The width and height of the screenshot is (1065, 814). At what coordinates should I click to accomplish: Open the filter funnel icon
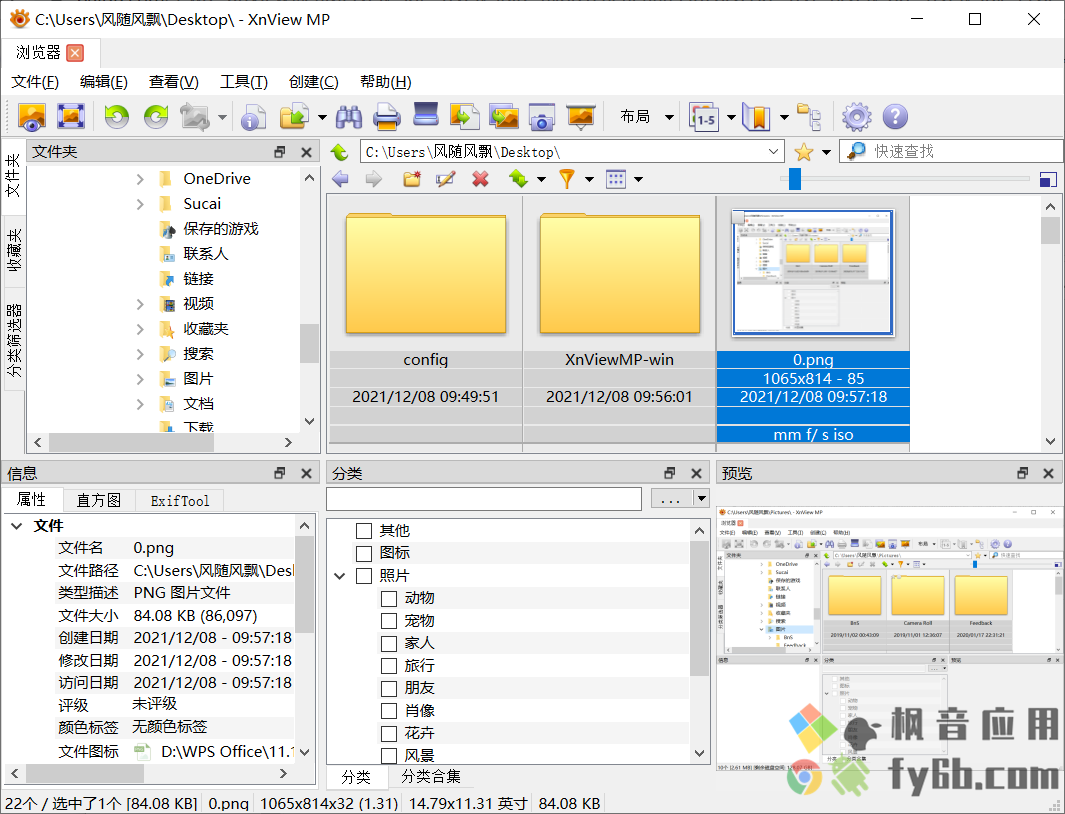tap(566, 179)
